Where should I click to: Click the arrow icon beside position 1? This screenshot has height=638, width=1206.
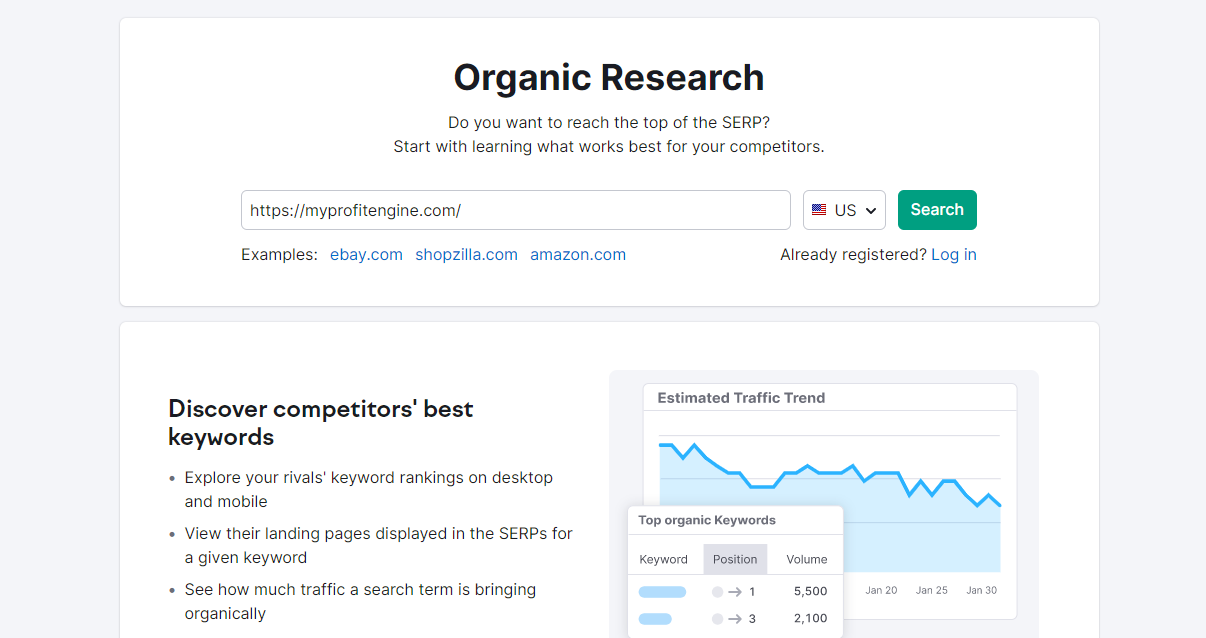(734, 591)
